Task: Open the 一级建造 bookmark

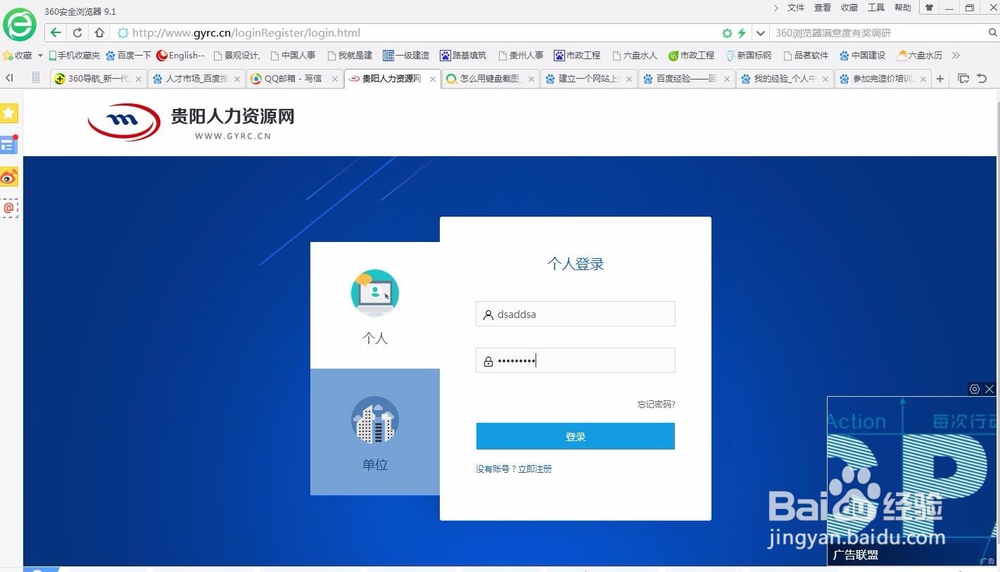Action: (406, 55)
